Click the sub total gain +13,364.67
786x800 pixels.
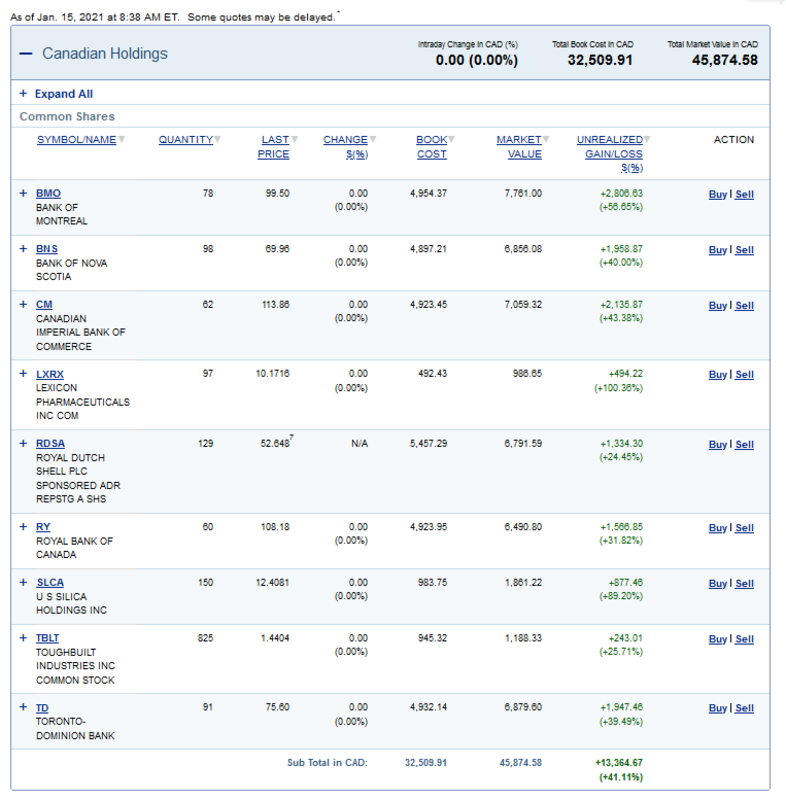[619, 763]
